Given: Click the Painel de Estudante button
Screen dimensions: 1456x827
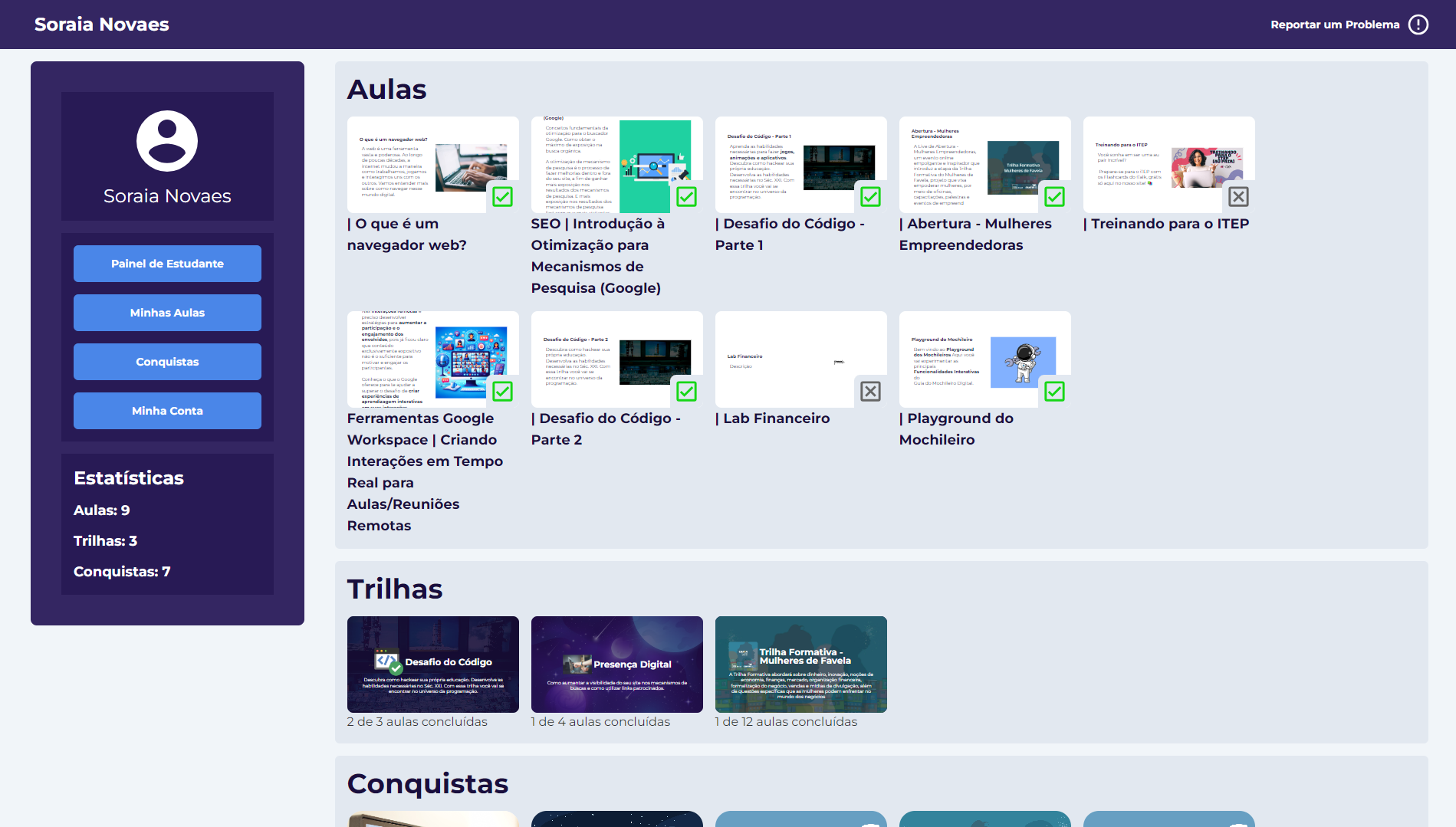Looking at the screenshot, I should click(167, 264).
